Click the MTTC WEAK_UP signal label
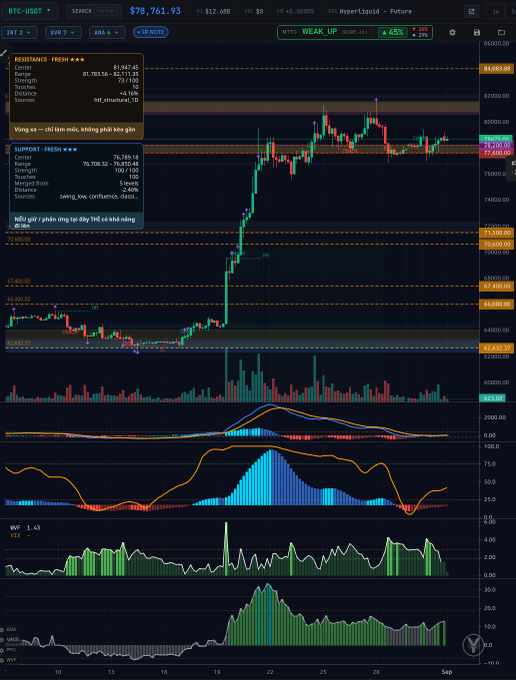516x680 pixels. [x=320, y=32]
